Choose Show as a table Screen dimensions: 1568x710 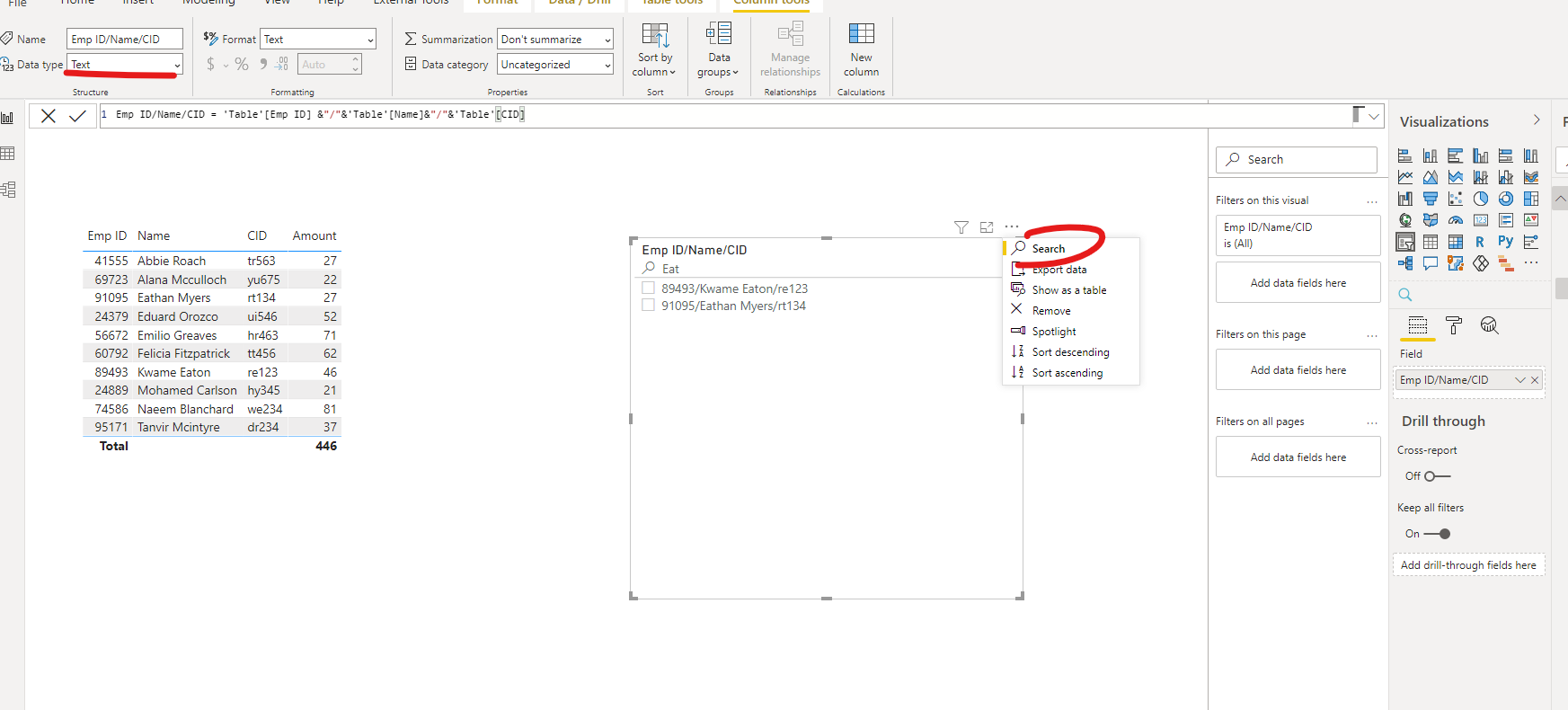1069,290
